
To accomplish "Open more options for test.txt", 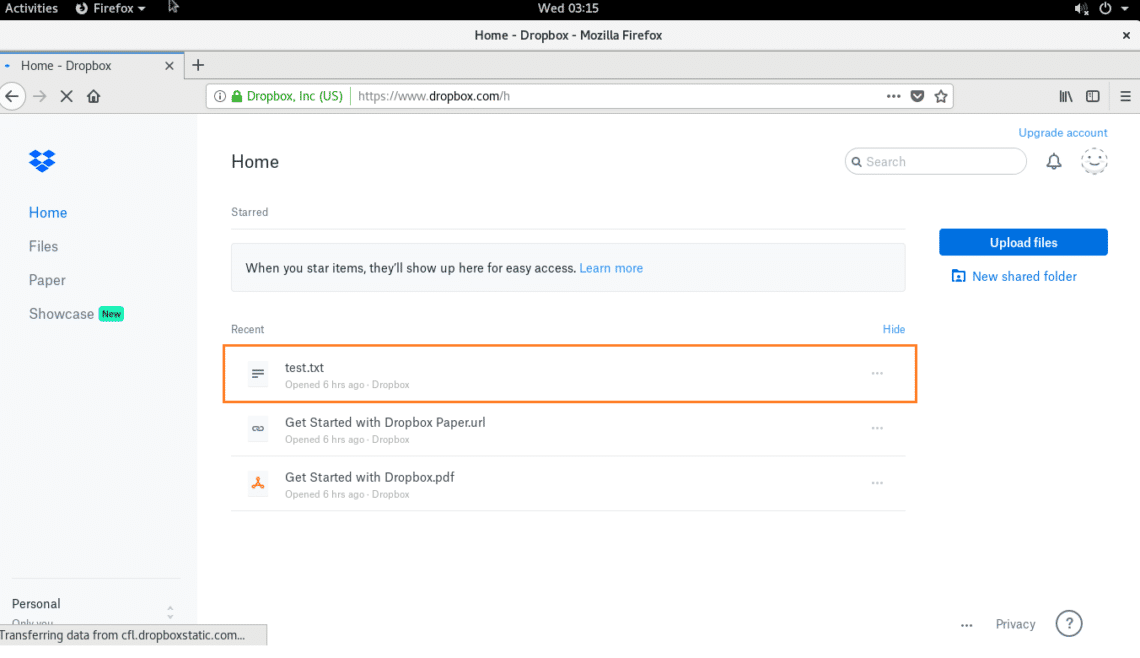I will click(877, 373).
